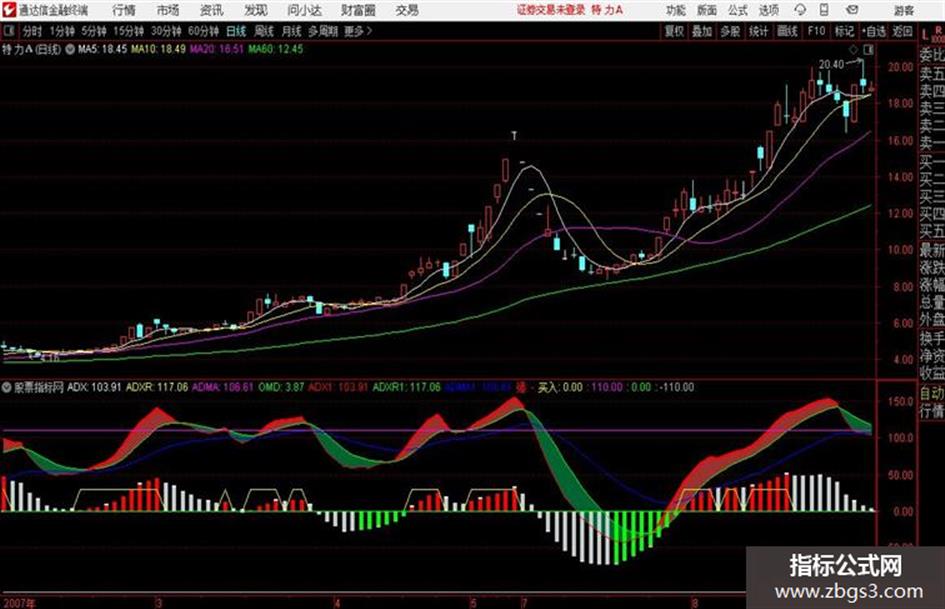Open the 市场 menu
The image size is (945, 609).
point(168,10)
